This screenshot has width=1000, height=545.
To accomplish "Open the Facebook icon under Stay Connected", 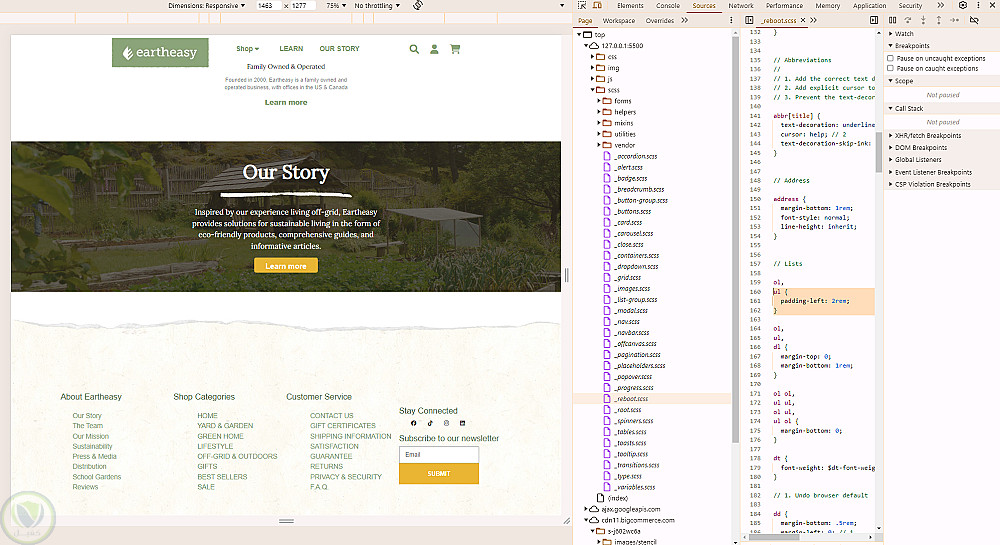I will pyautogui.click(x=413, y=423).
